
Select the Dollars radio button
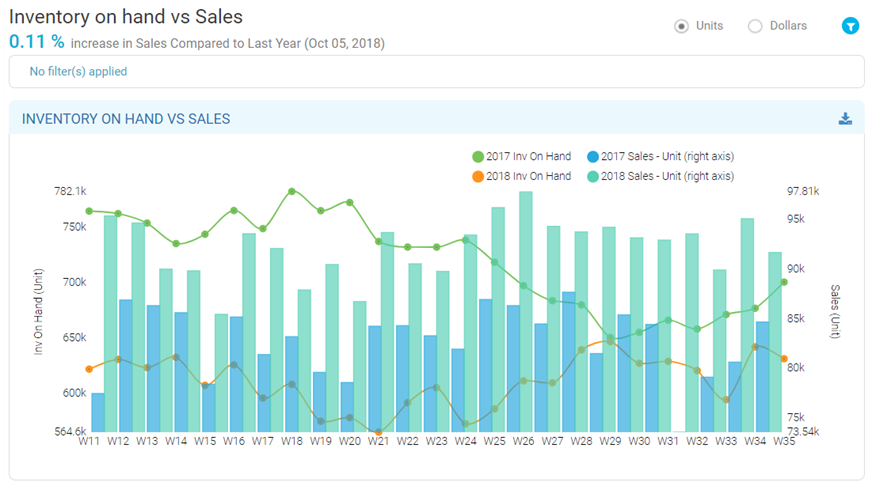tap(755, 26)
